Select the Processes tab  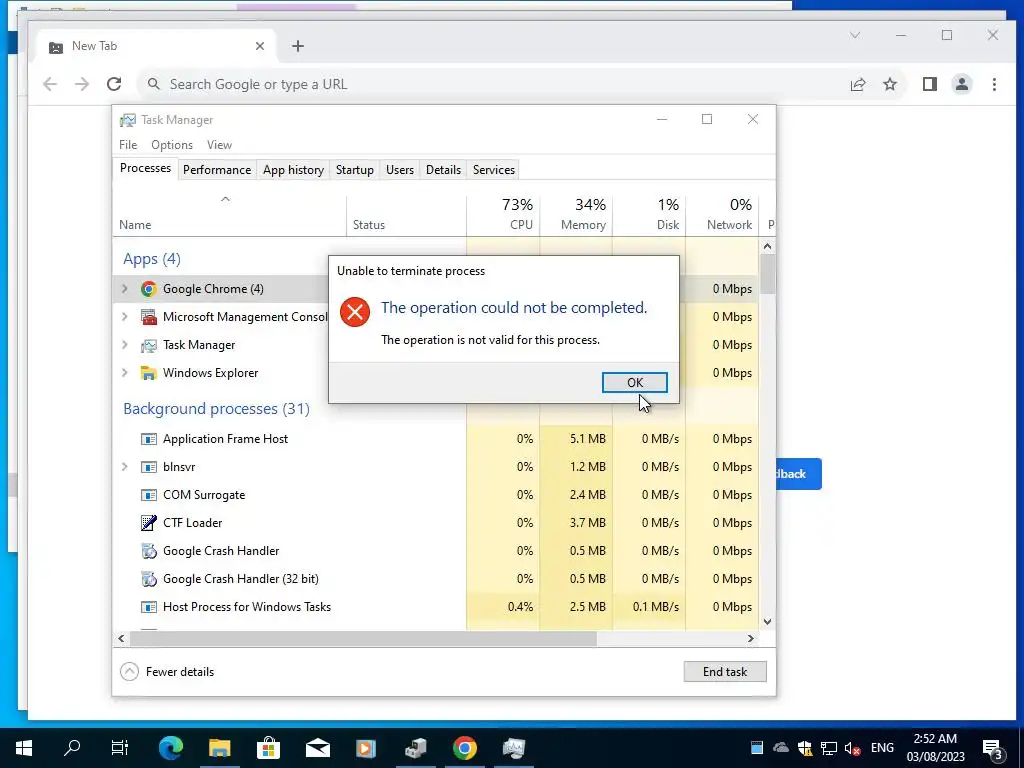point(145,168)
